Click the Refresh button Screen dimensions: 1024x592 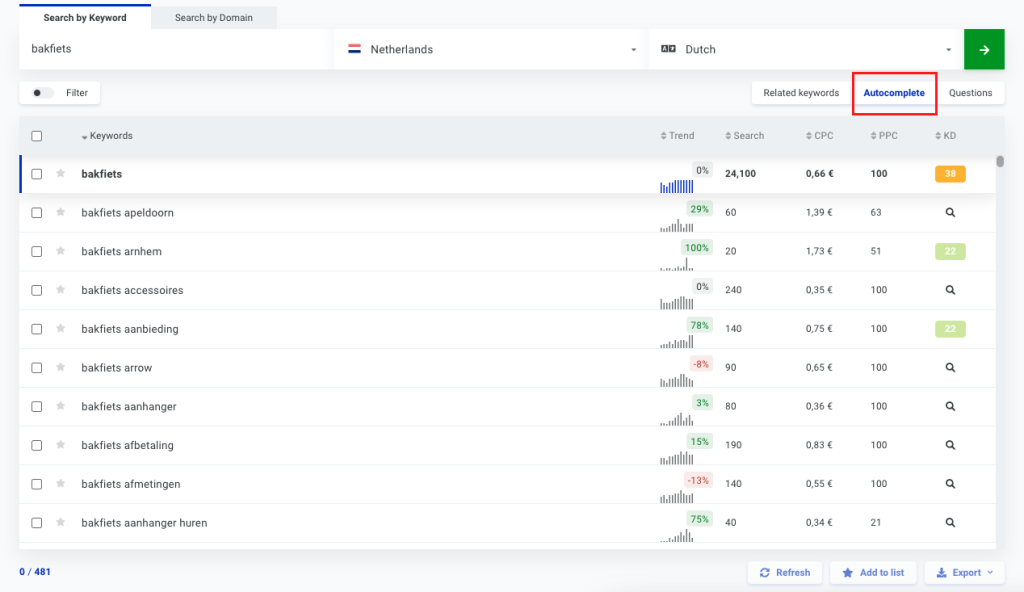785,572
